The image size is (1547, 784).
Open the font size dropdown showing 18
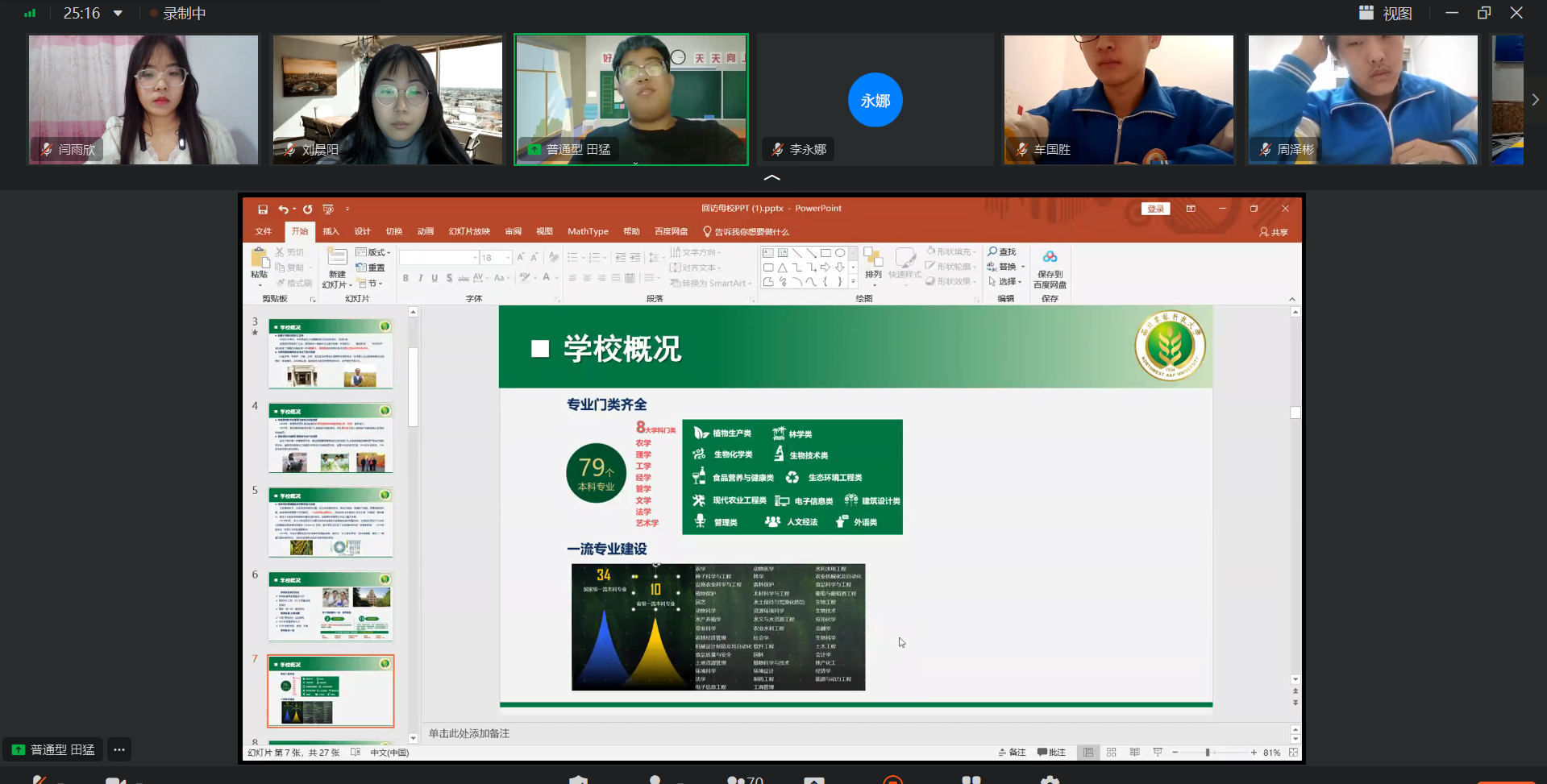[x=508, y=258]
